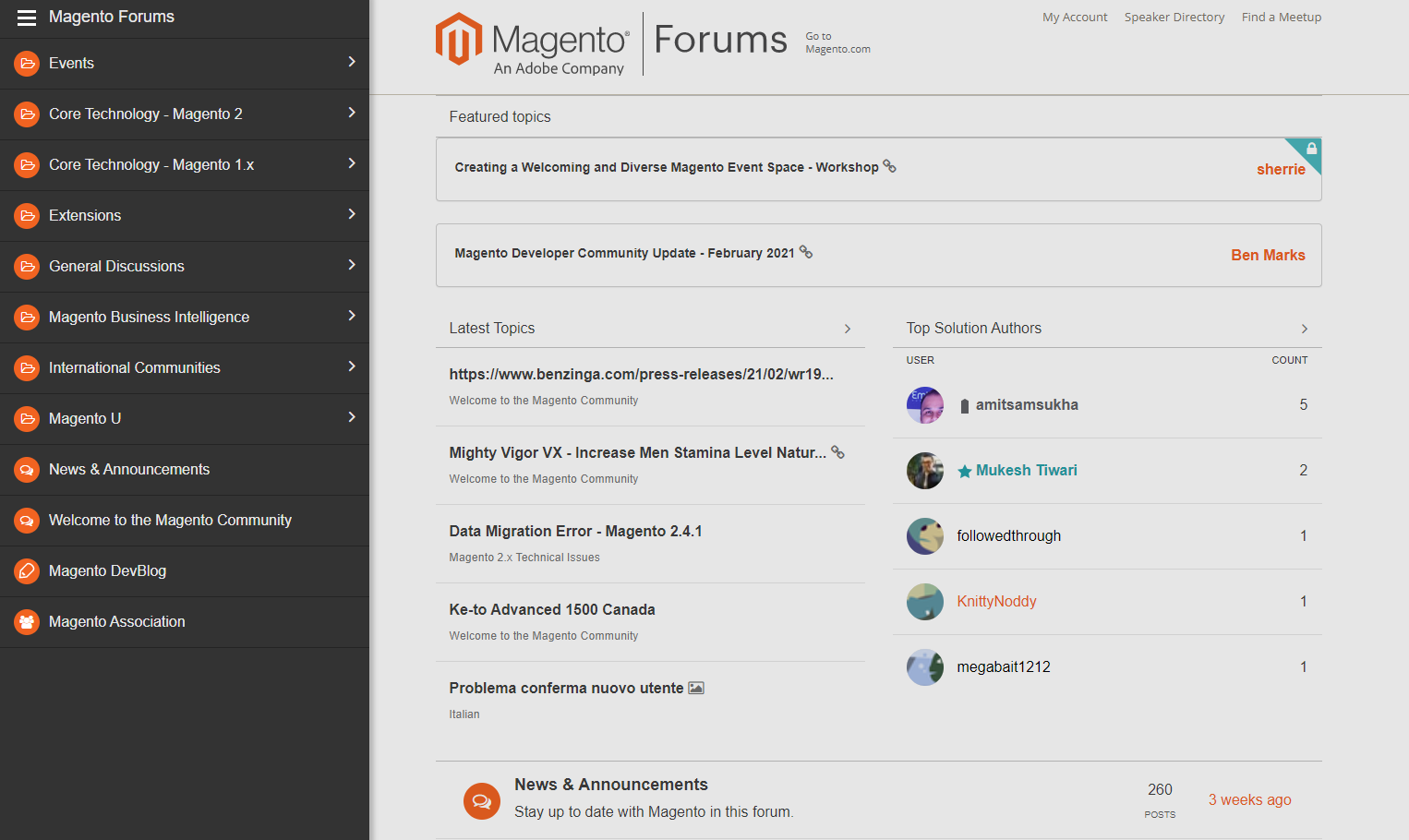Open My Account in header
Screen dimensions: 1409x840
point(1075,18)
